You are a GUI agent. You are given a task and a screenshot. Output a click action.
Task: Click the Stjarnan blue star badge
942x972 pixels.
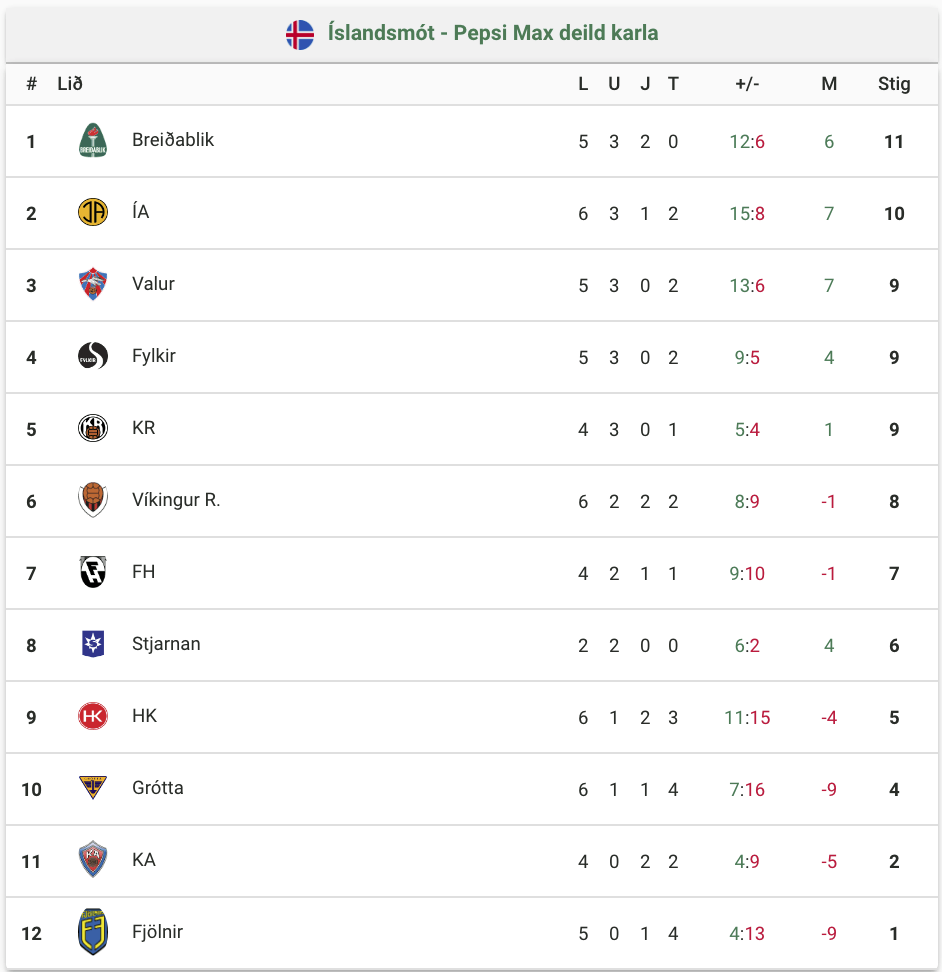pos(93,643)
